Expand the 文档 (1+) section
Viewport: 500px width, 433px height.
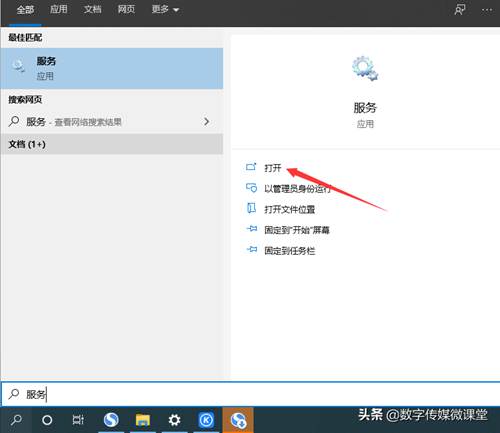[112, 144]
